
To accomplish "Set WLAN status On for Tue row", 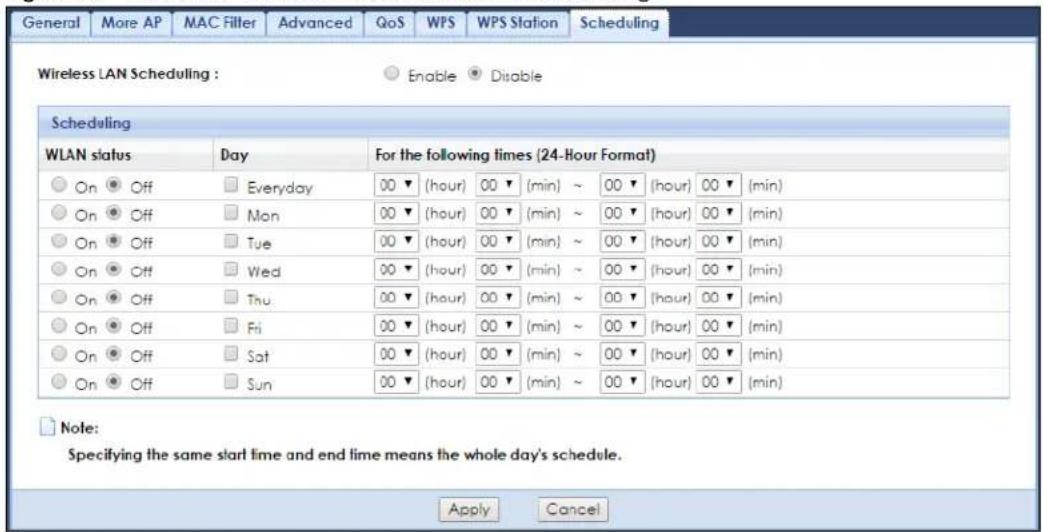I will click(58, 242).
